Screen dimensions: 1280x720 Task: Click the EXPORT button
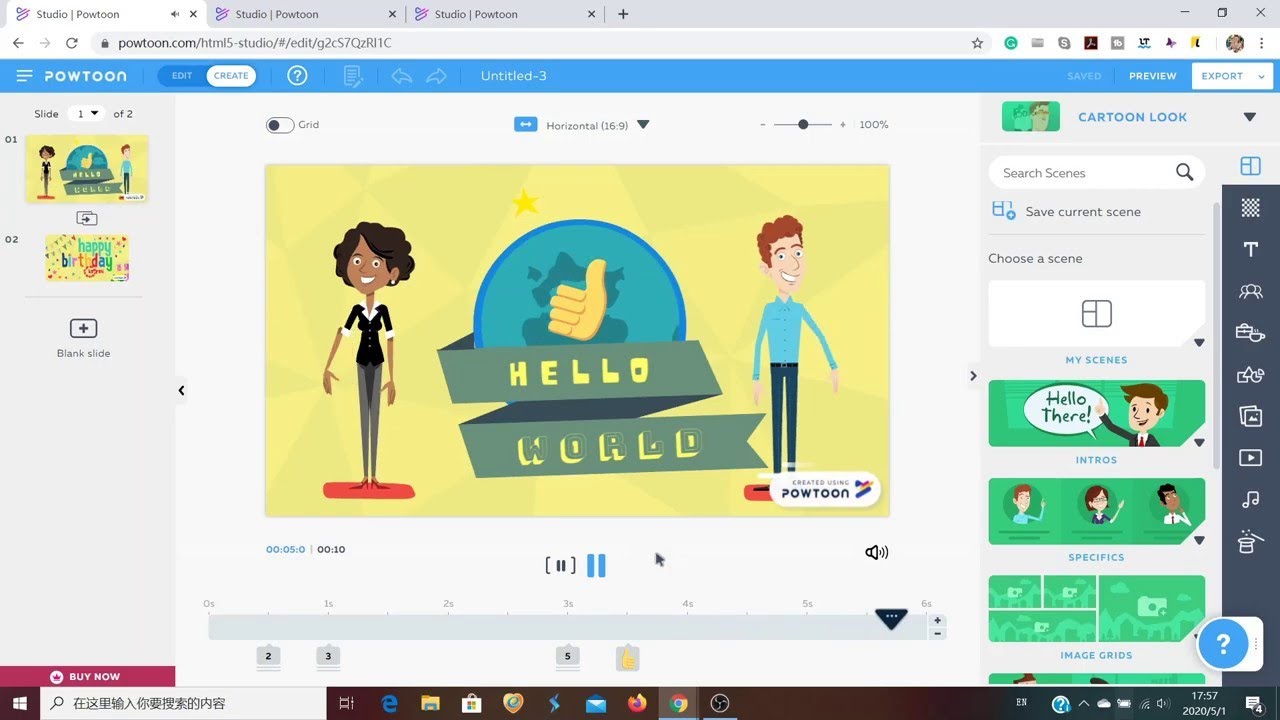1222,76
